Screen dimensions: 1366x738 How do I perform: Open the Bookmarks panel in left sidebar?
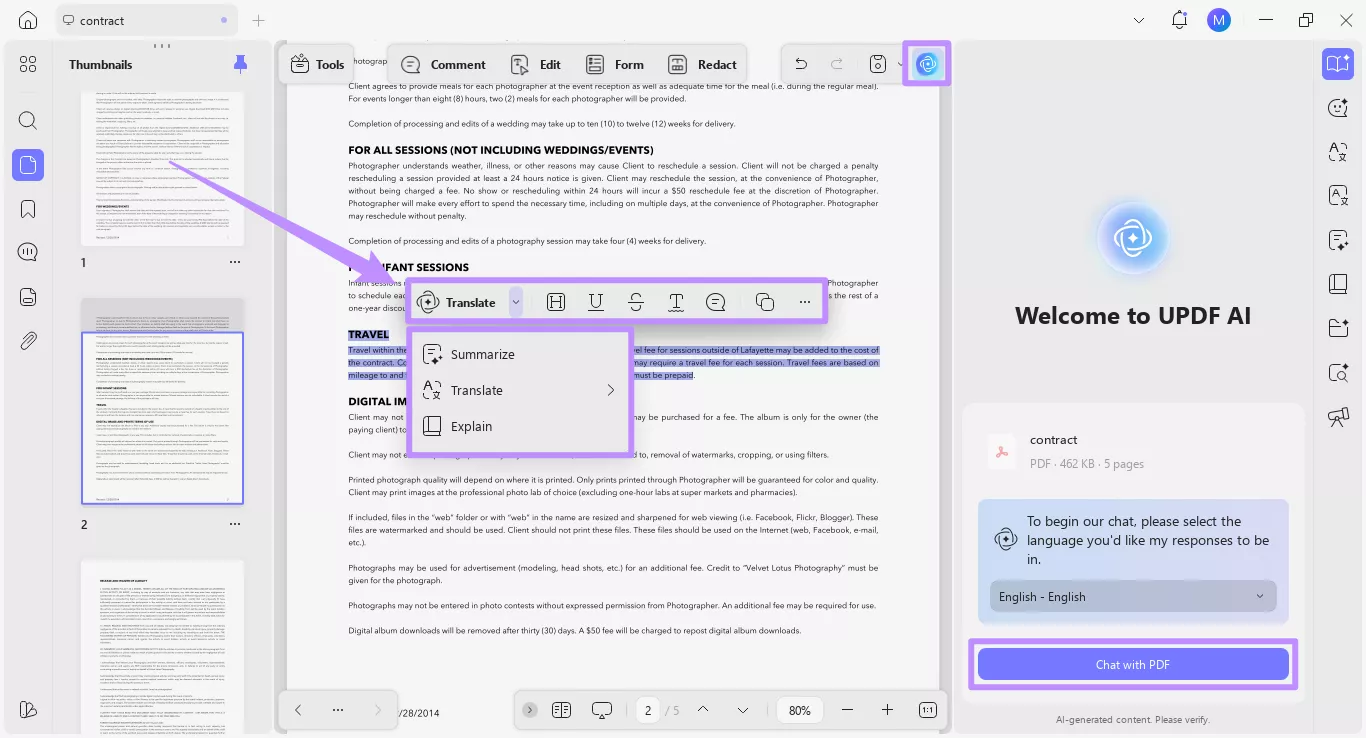pyautogui.click(x=28, y=209)
